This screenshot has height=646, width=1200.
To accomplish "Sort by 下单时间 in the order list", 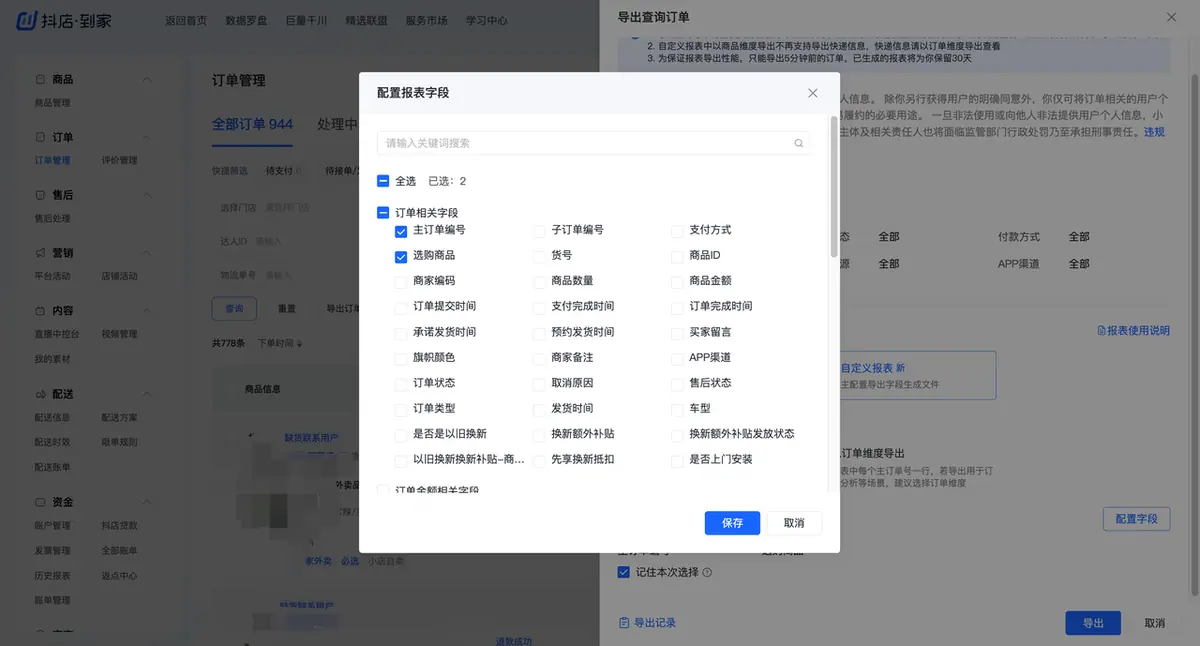I will coord(281,343).
